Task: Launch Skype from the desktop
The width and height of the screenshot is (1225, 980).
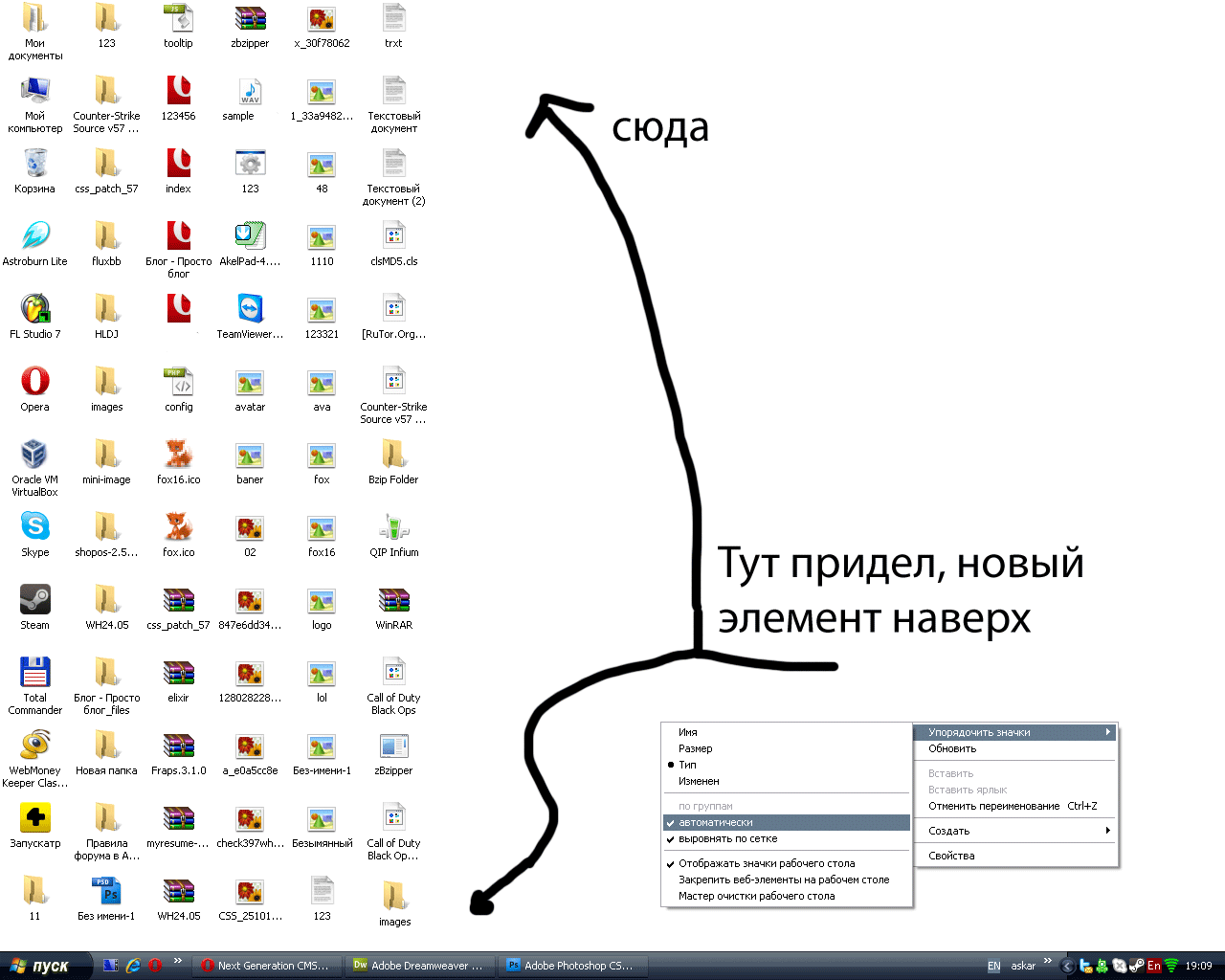Action: click(34, 527)
